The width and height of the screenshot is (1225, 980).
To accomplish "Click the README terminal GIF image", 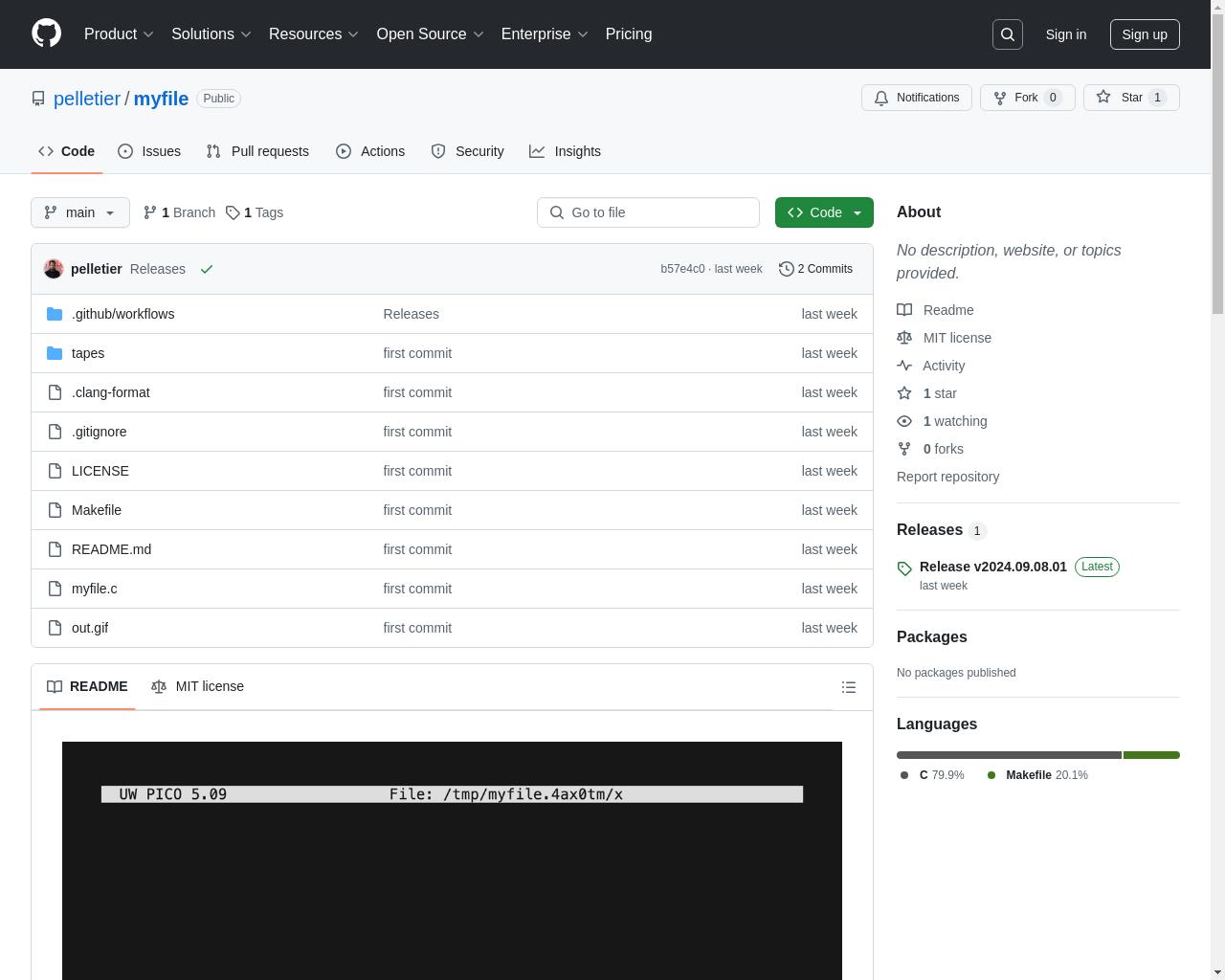I will coord(452,860).
